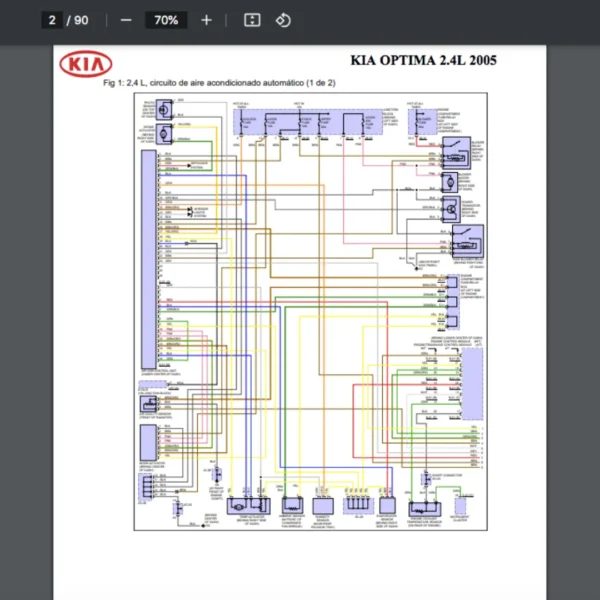Click the zoom out minus button
The width and height of the screenshot is (600, 600).
(125, 20)
